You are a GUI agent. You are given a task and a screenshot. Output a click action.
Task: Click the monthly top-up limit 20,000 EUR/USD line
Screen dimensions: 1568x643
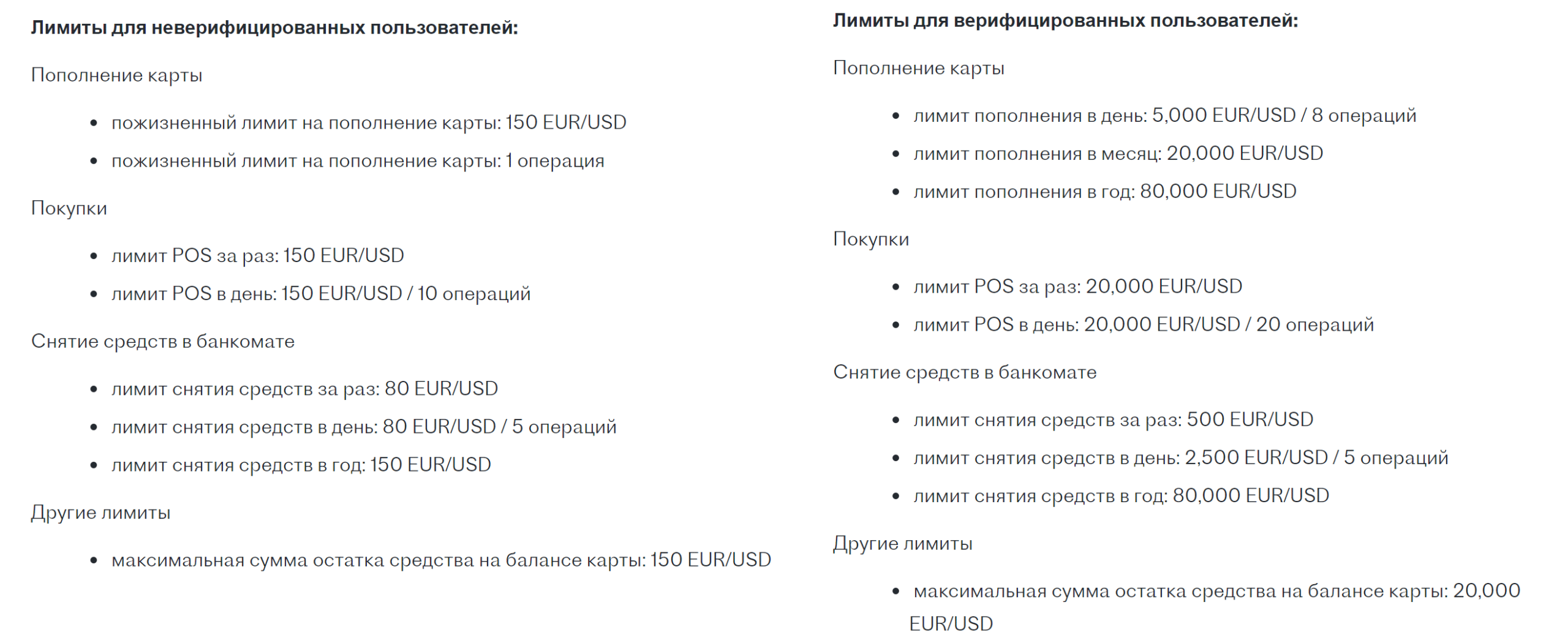[1118, 154]
